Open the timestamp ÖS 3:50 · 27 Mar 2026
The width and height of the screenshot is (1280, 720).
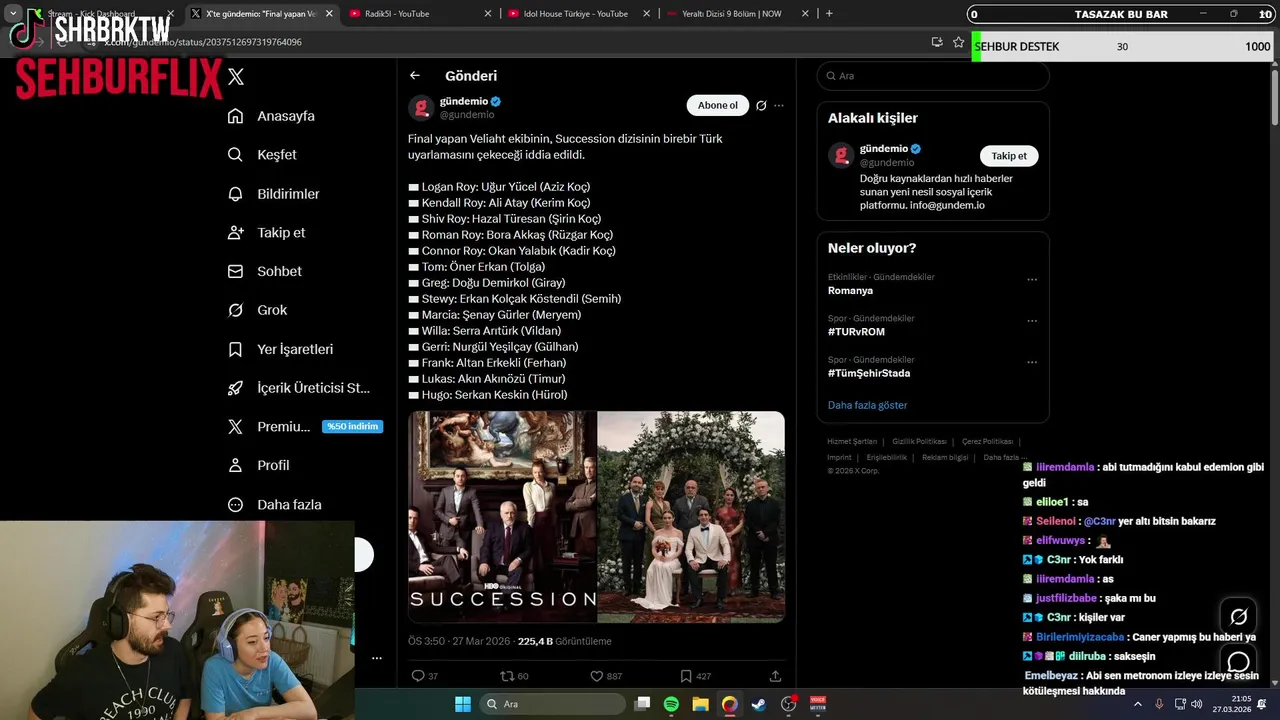459,641
